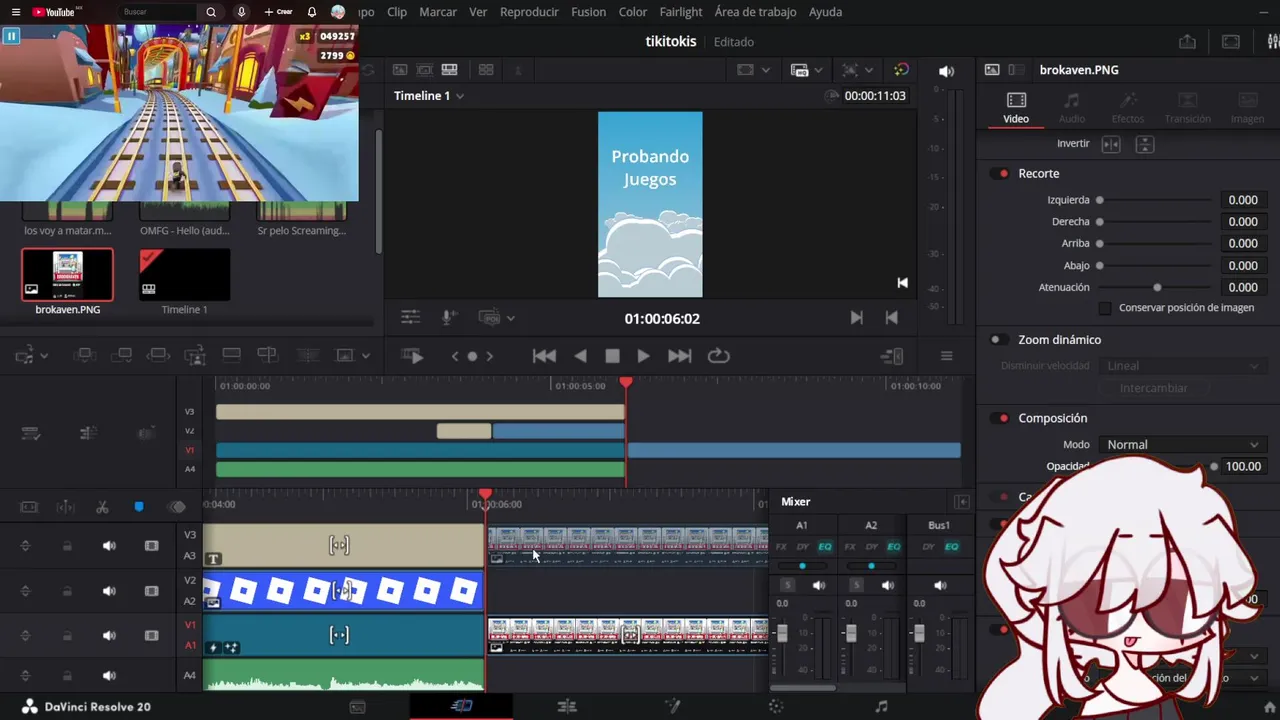Toggle the Recorte section switch
Image resolution: width=1280 pixels, height=720 pixels.
[999, 174]
